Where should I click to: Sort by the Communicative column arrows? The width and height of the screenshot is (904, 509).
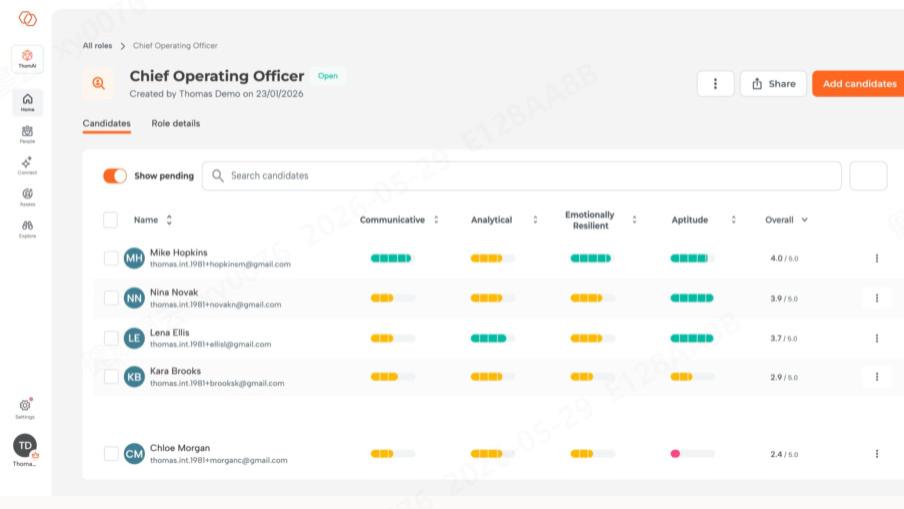[436, 220]
